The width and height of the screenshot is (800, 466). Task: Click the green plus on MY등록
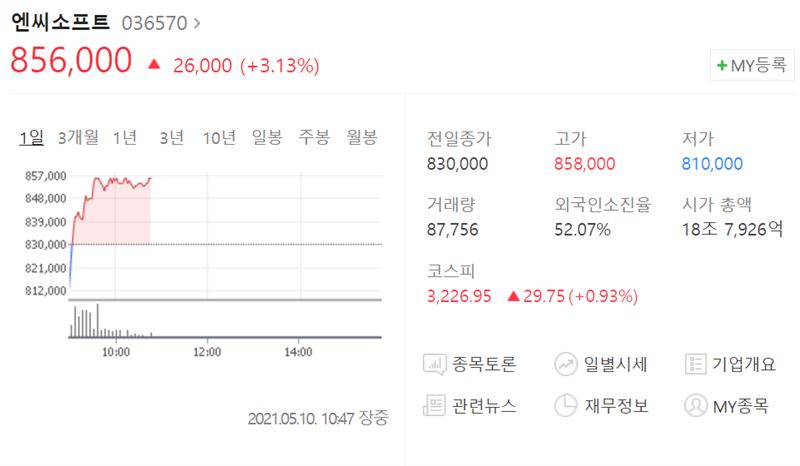[721, 65]
